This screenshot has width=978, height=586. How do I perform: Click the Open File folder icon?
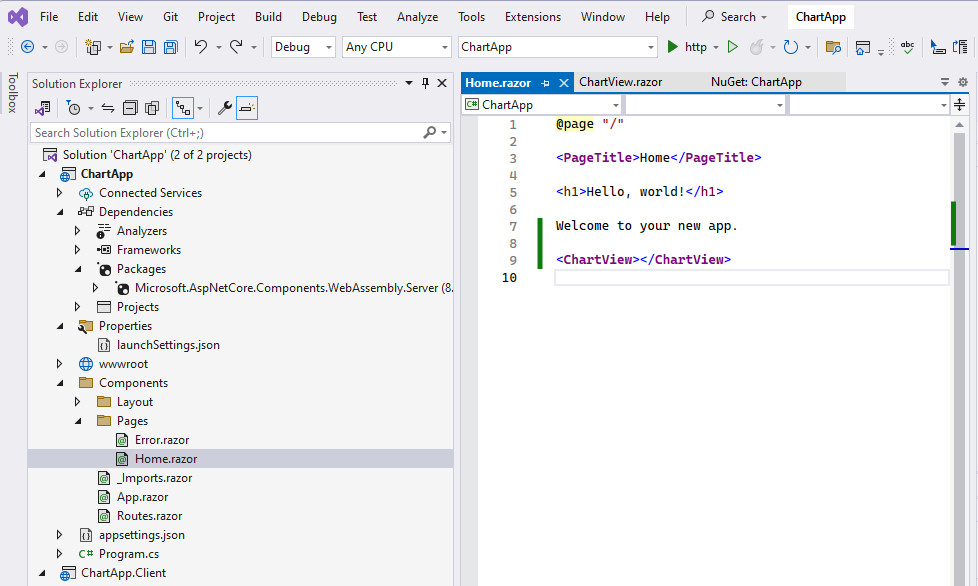(x=127, y=47)
